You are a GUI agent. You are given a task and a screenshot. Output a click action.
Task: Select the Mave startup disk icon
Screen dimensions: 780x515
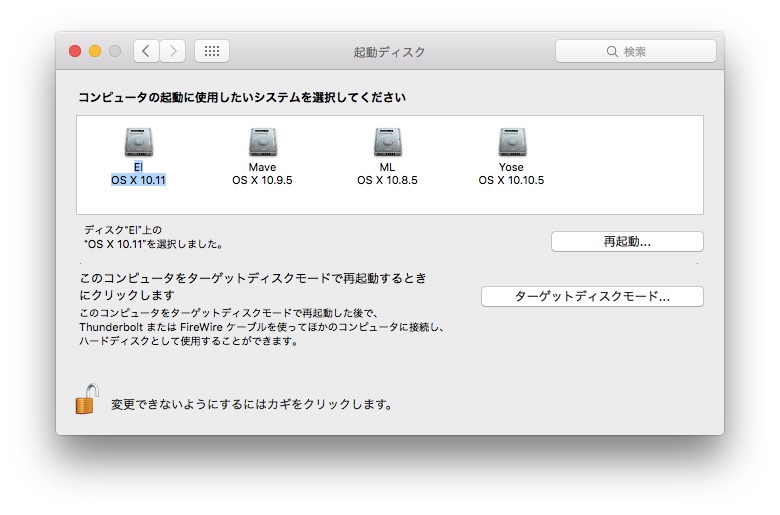pyautogui.click(x=263, y=142)
